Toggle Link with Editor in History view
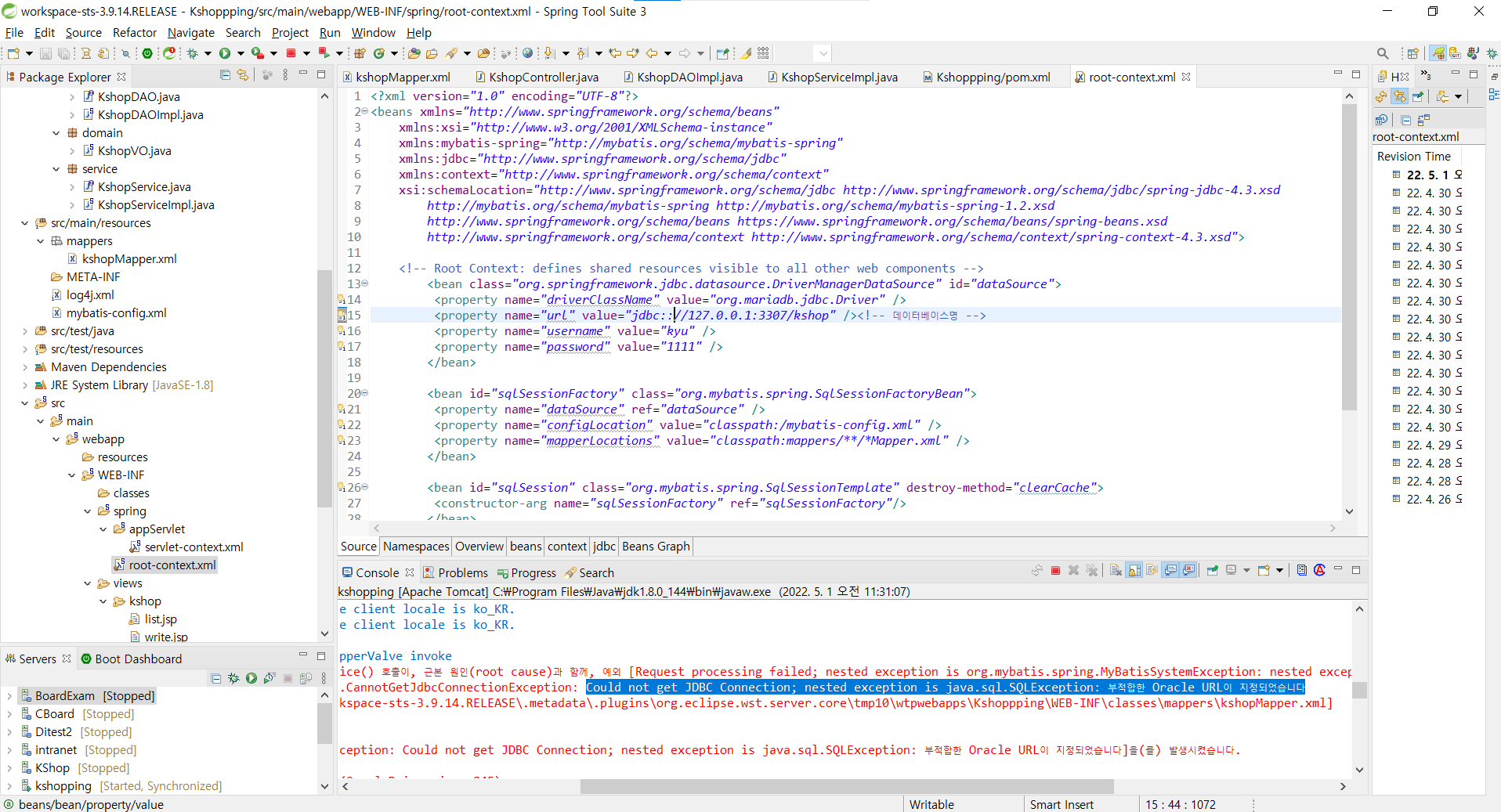The height and width of the screenshot is (812, 1501). point(1399,96)
